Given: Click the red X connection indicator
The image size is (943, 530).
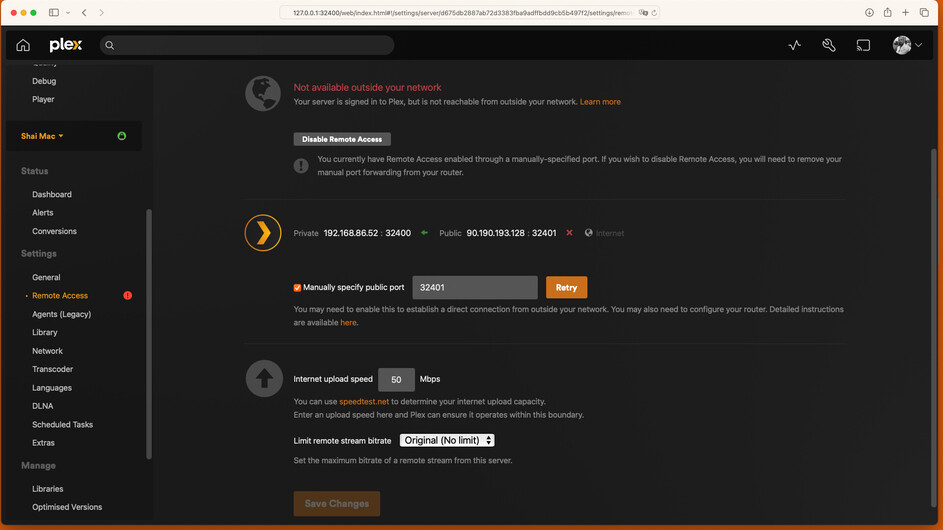Looking at the screenshot, I should [x=569, y=233].
